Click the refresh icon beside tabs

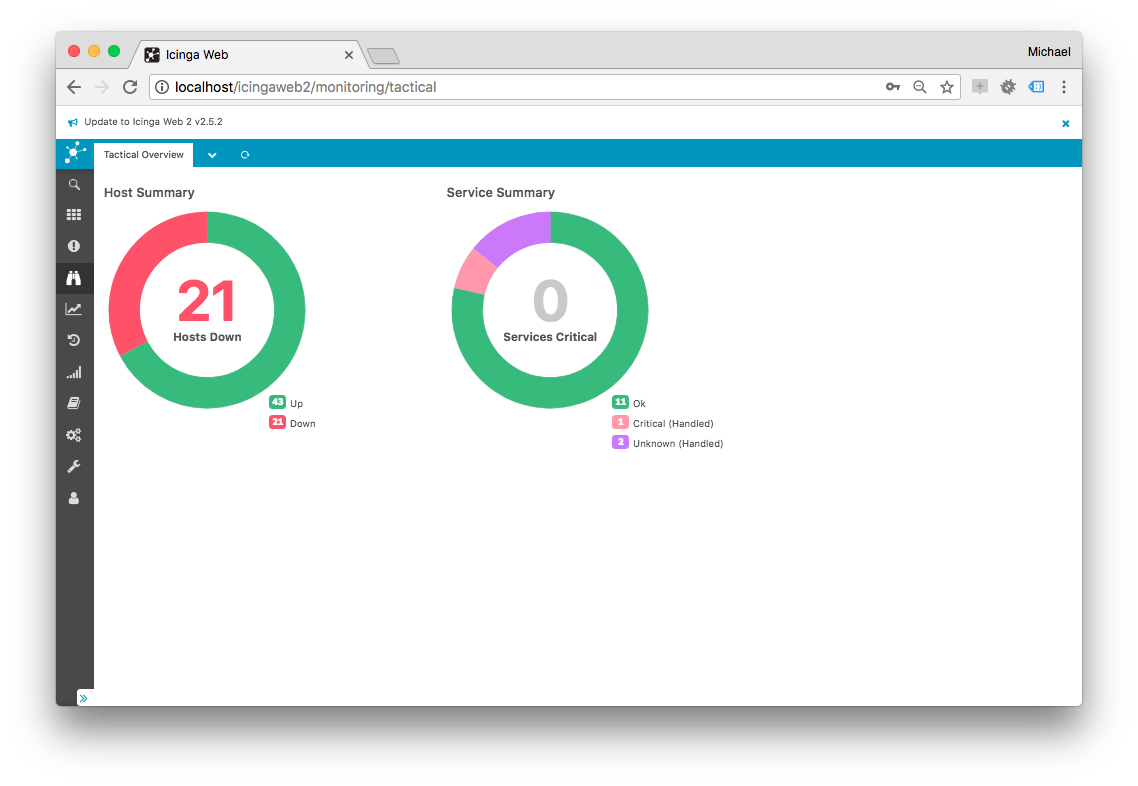(x=245, y=155)
